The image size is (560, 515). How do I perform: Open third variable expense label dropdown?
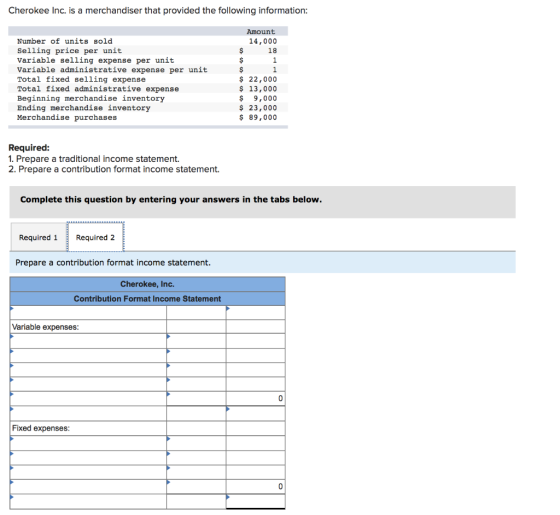point(88,370)
